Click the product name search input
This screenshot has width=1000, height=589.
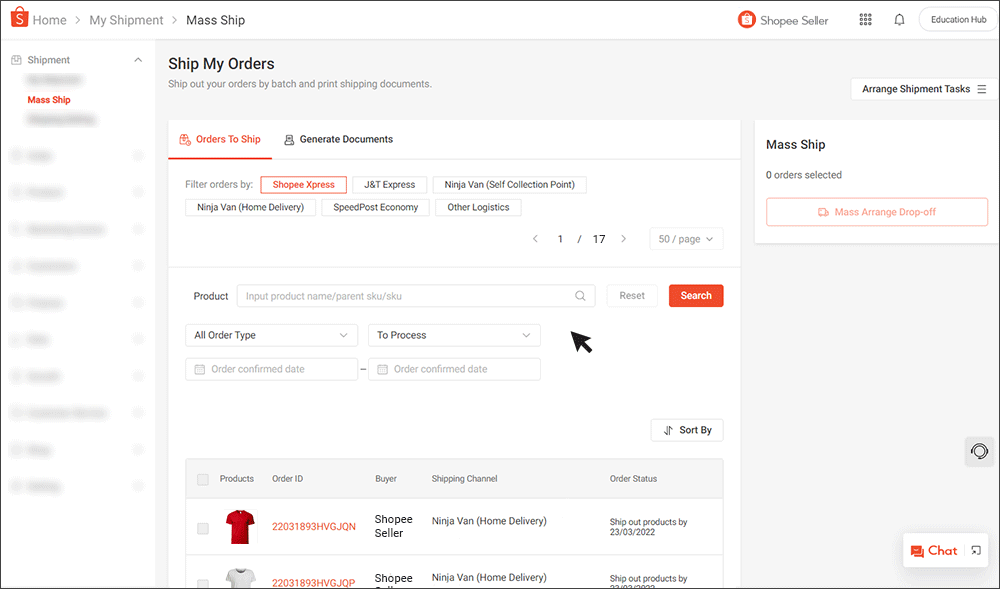coord(405,296)
